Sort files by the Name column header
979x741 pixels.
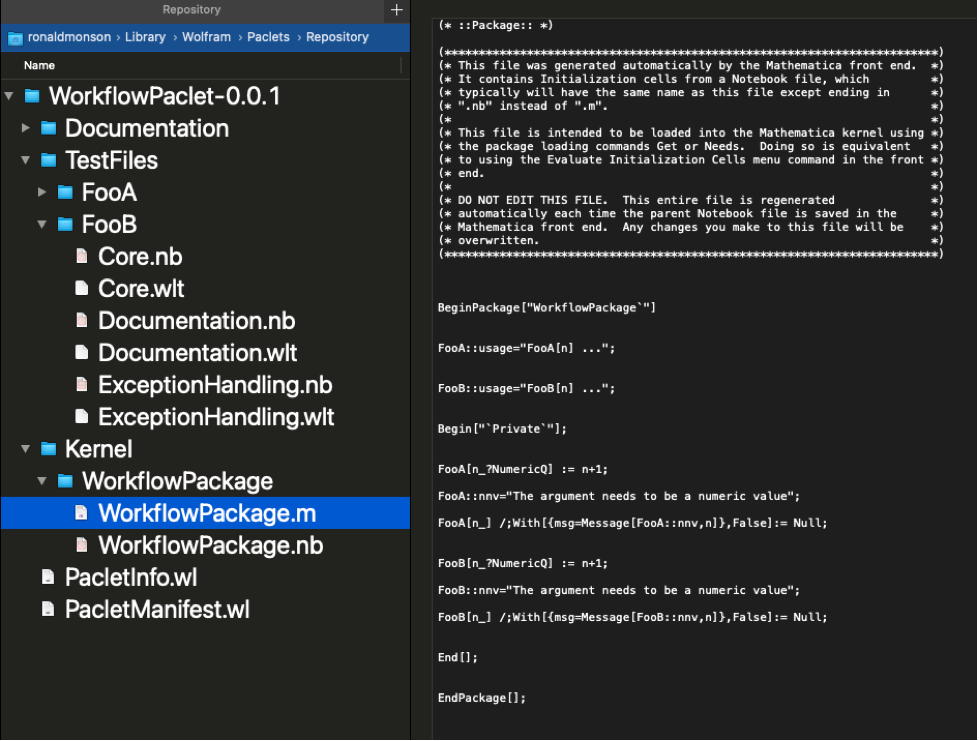(x=40, y=65)
